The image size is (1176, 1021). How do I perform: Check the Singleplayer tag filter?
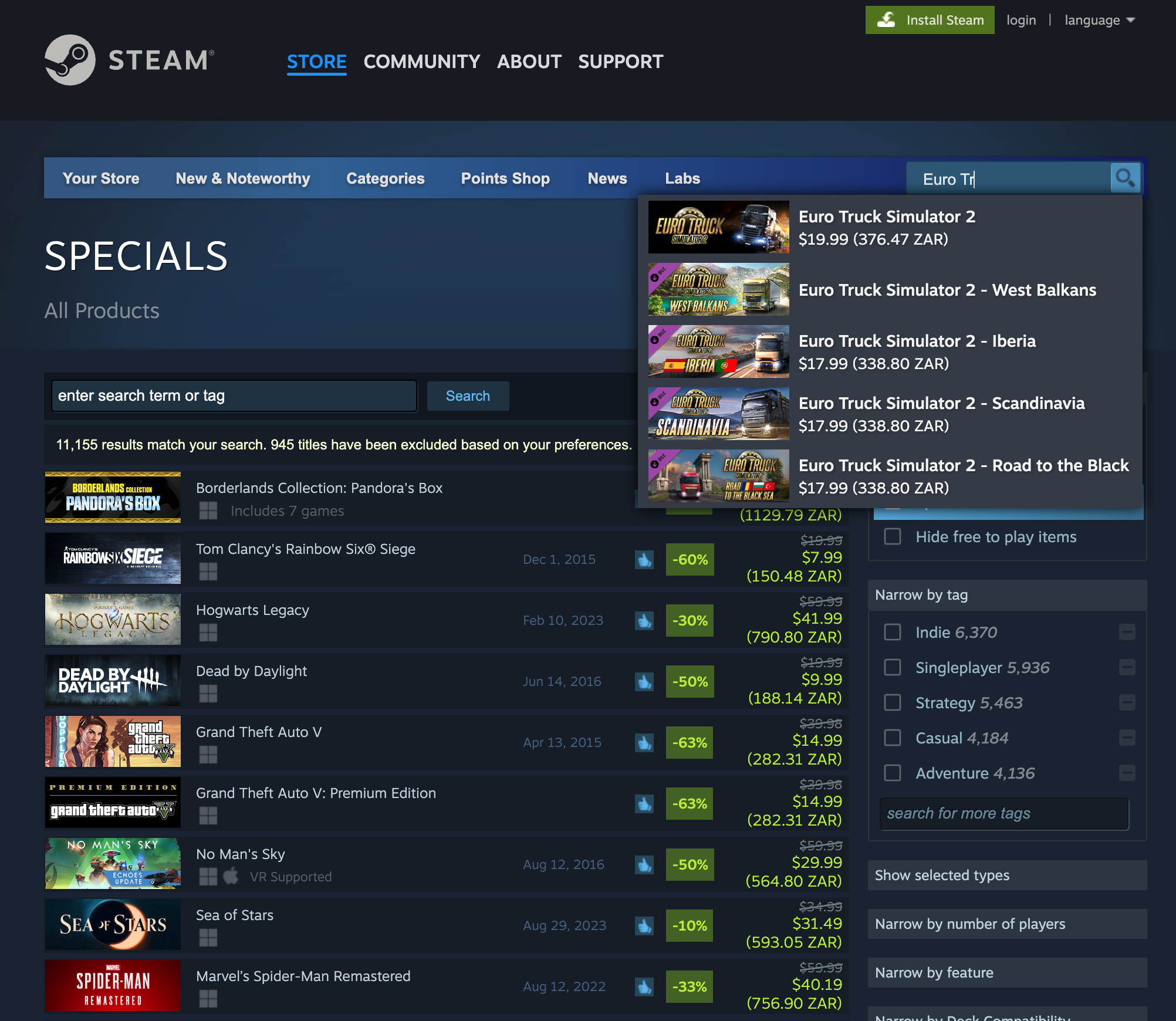point(893,667)
